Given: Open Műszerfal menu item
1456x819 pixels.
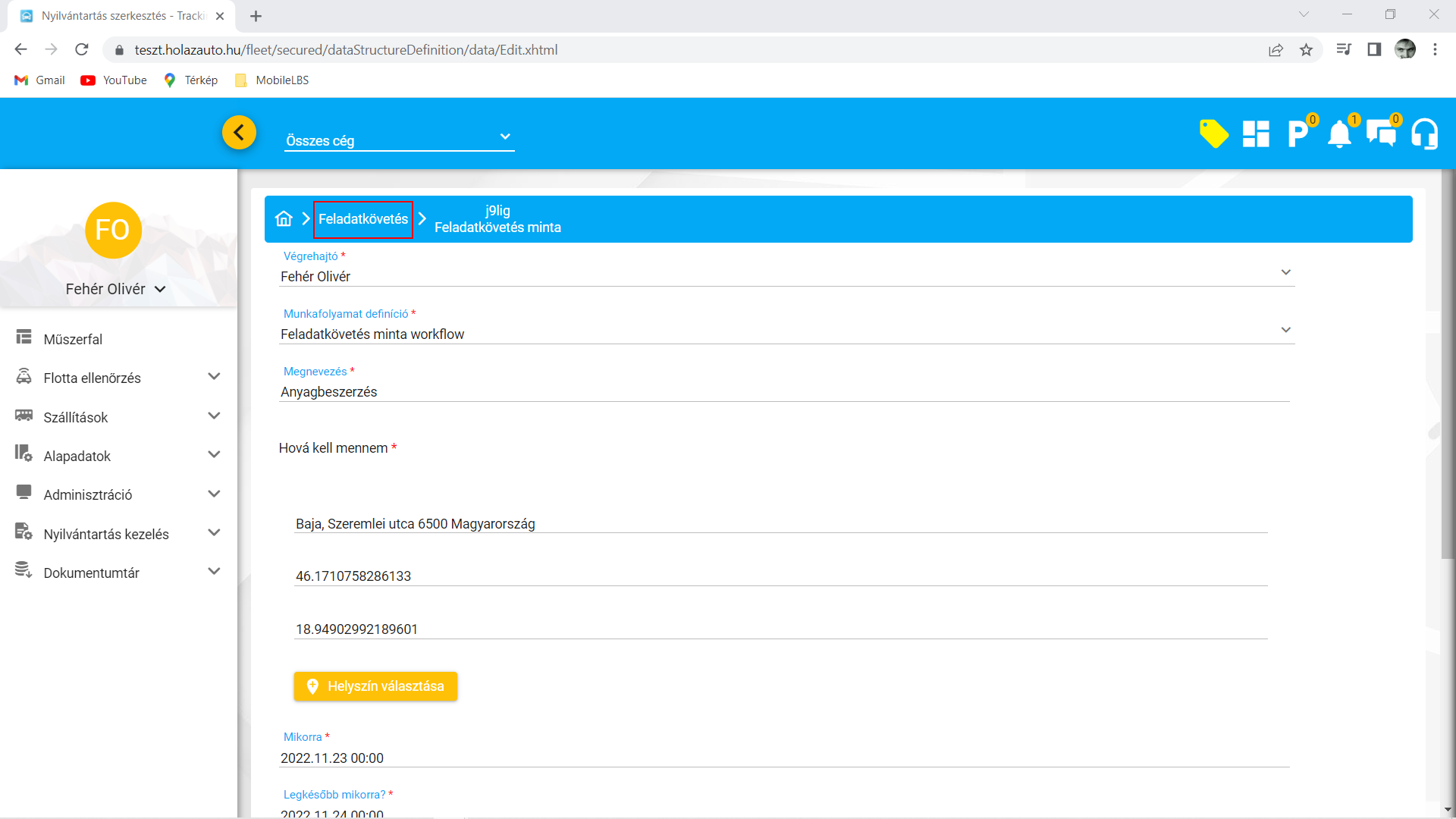Looking at the screenshot, I should coord(73,339).
